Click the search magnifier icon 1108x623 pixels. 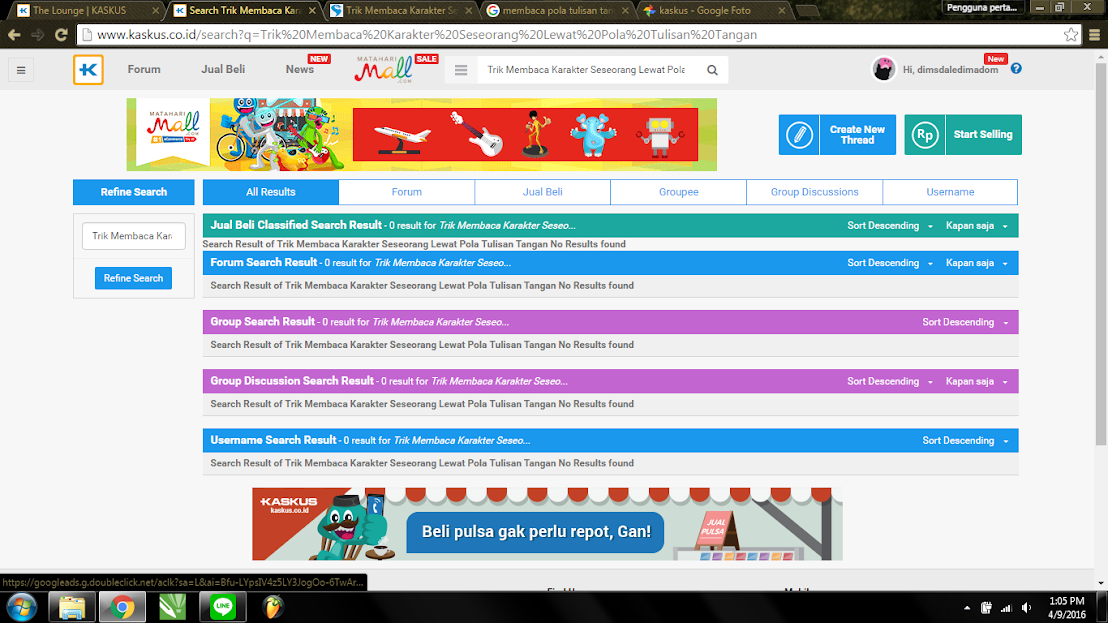(x=712, y=70)
